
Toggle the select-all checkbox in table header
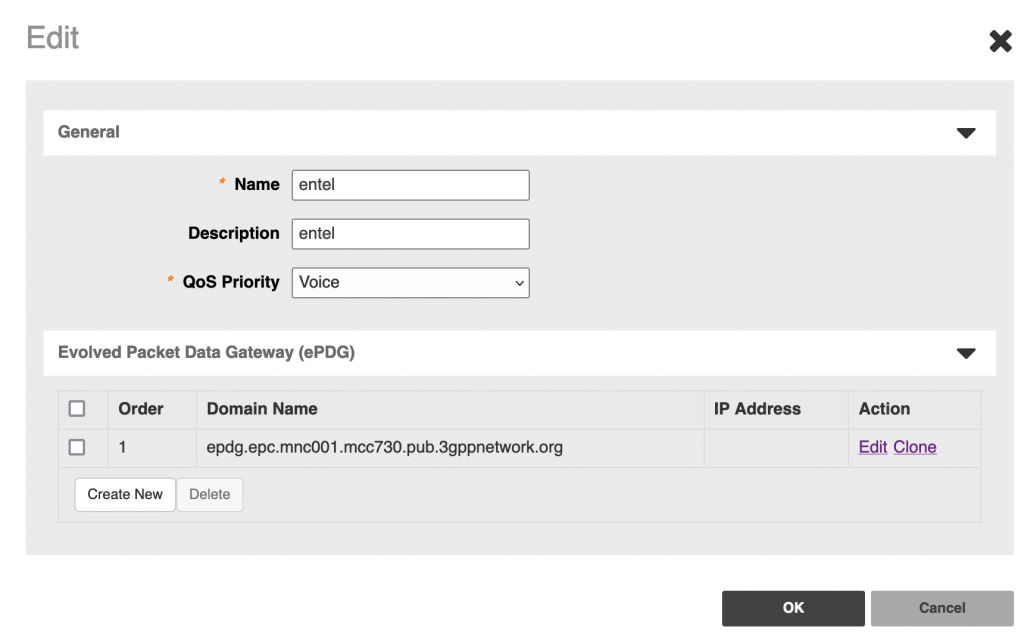pos(77,409)
